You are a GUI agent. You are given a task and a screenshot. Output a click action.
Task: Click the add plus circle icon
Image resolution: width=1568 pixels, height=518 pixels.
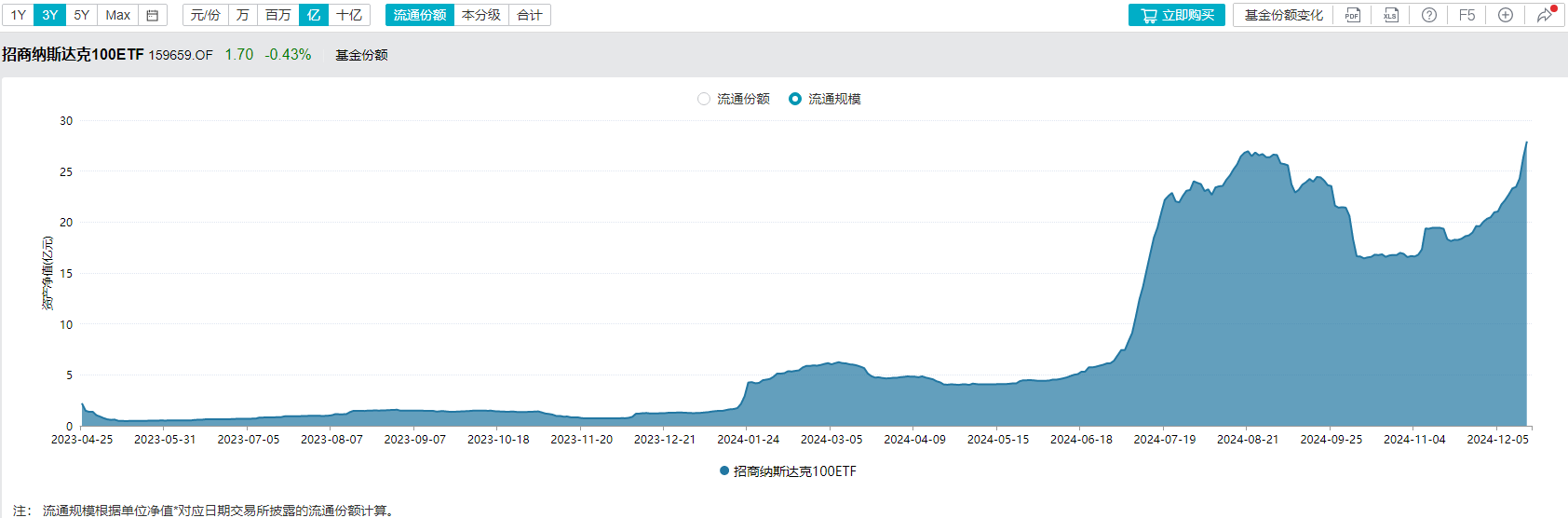(x=1506, y=15)
